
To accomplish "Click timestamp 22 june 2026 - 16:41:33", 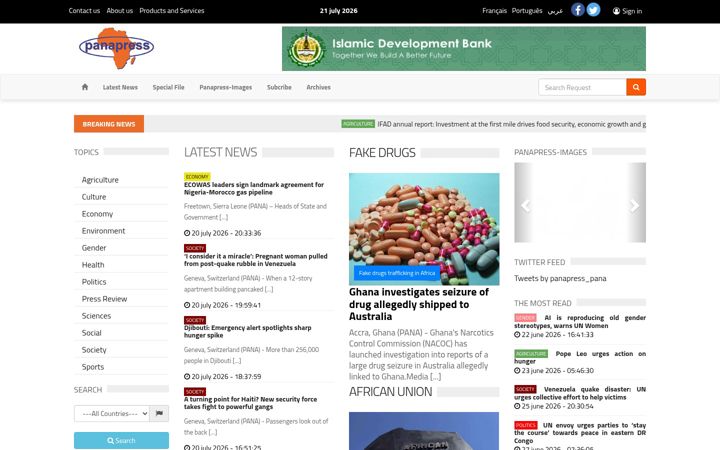I will pyautogui.click(x=554, y=335).
